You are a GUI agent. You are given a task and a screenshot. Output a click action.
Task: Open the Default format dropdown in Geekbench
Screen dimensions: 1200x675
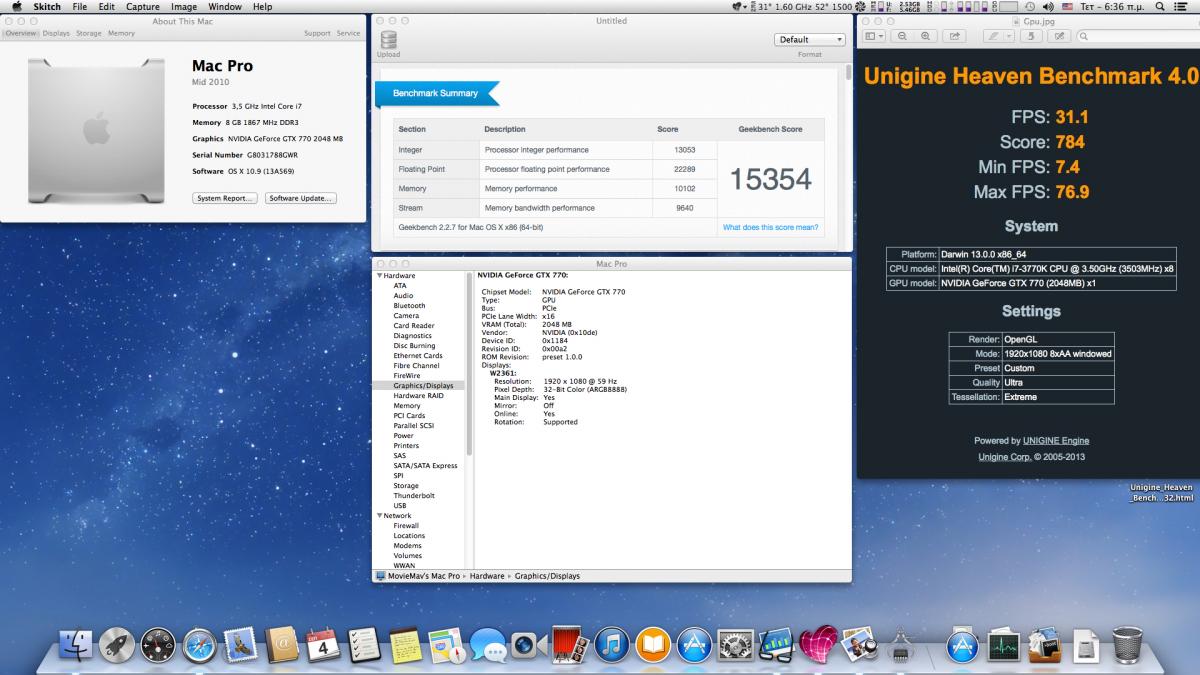coord(810,40)
